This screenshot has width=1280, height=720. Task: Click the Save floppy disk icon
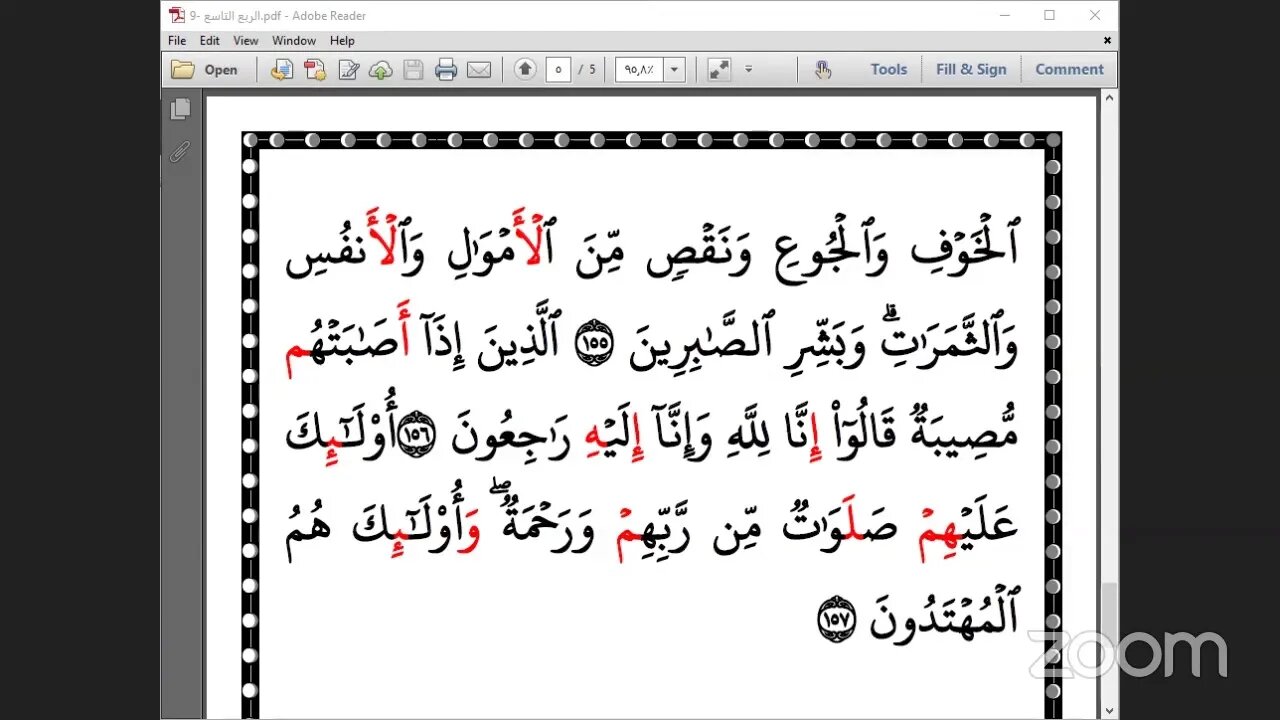(x=413, y=69)
